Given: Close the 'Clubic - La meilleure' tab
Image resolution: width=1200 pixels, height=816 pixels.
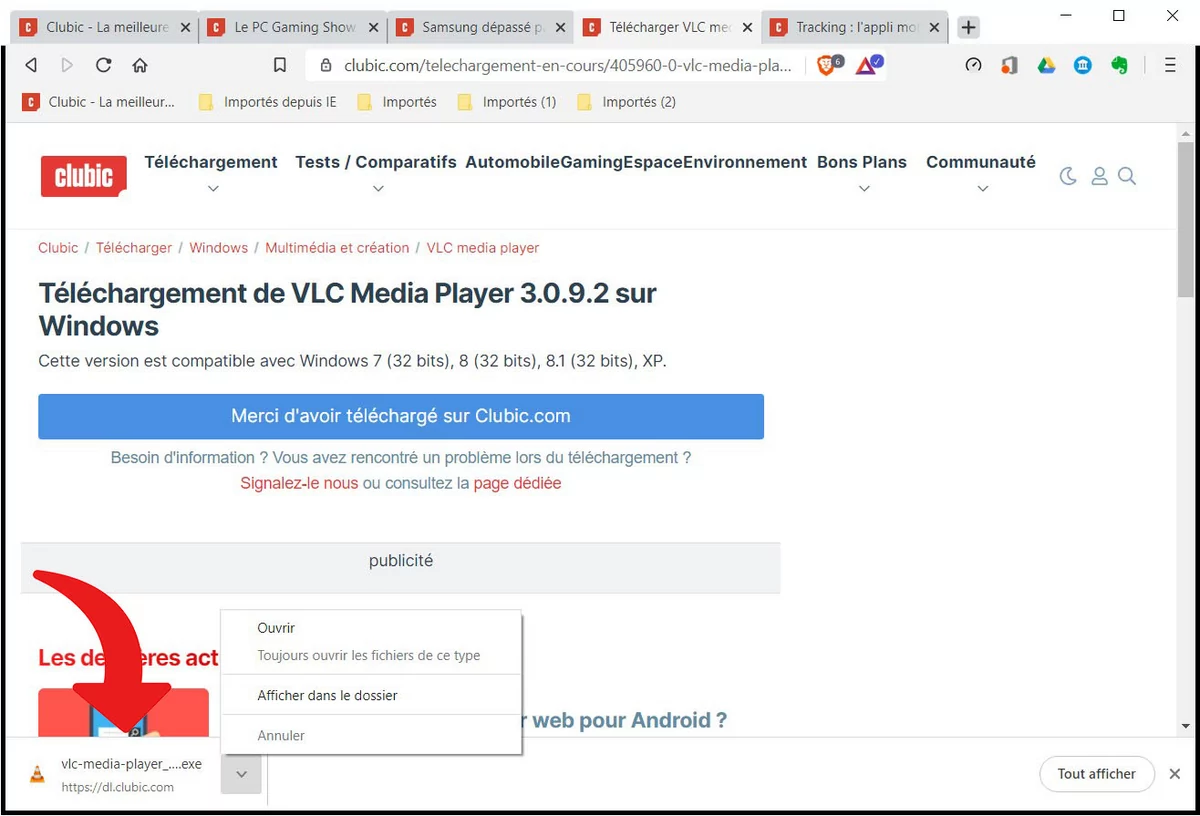Looking at the screenshot, I should pyautogui.click(x=185, y=28).
